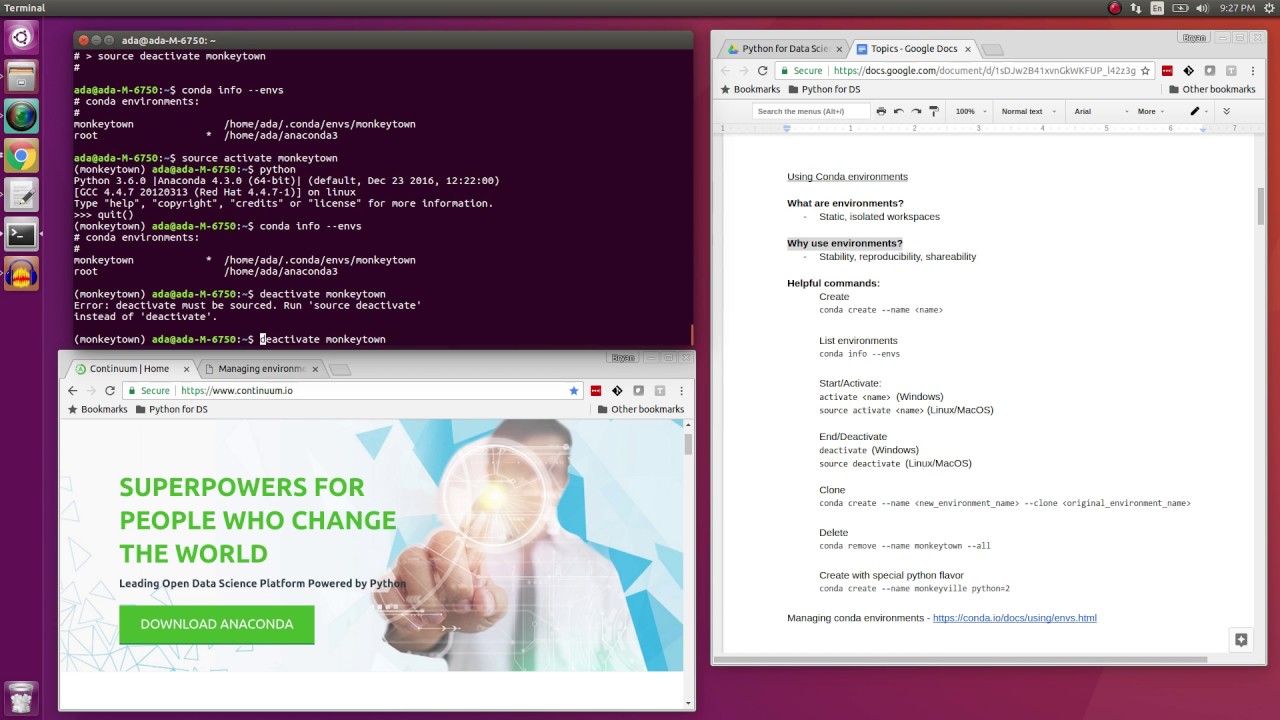
Task: Open Python for DS folder in Continuum window
Action: [171, 410]
